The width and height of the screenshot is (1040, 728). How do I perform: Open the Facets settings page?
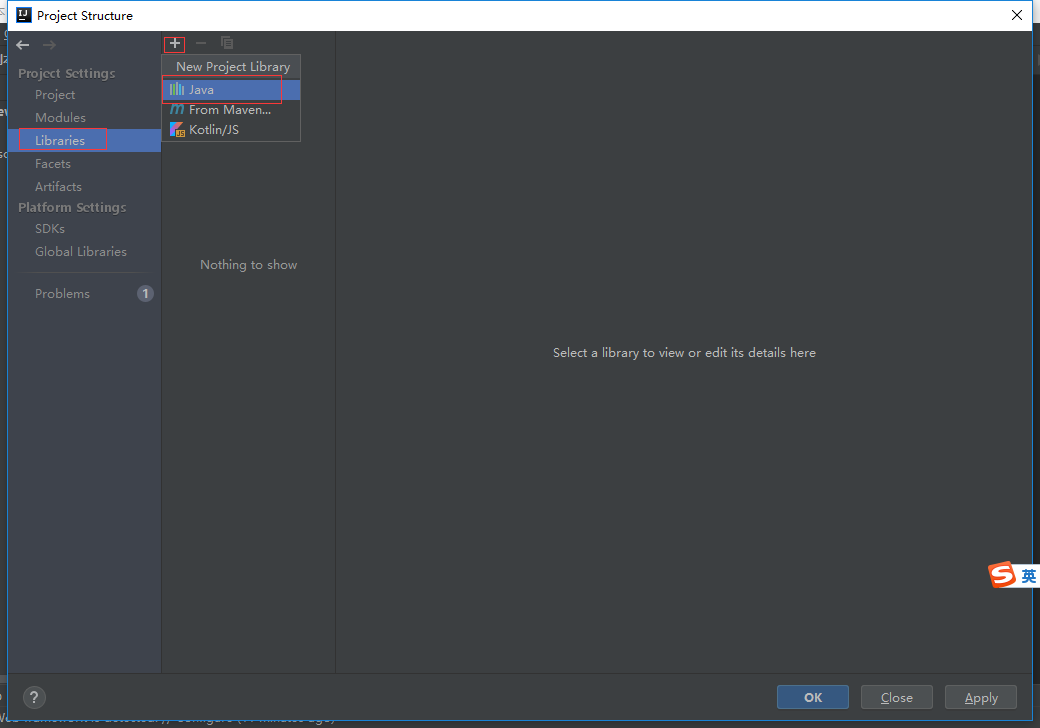coord(53,163)
